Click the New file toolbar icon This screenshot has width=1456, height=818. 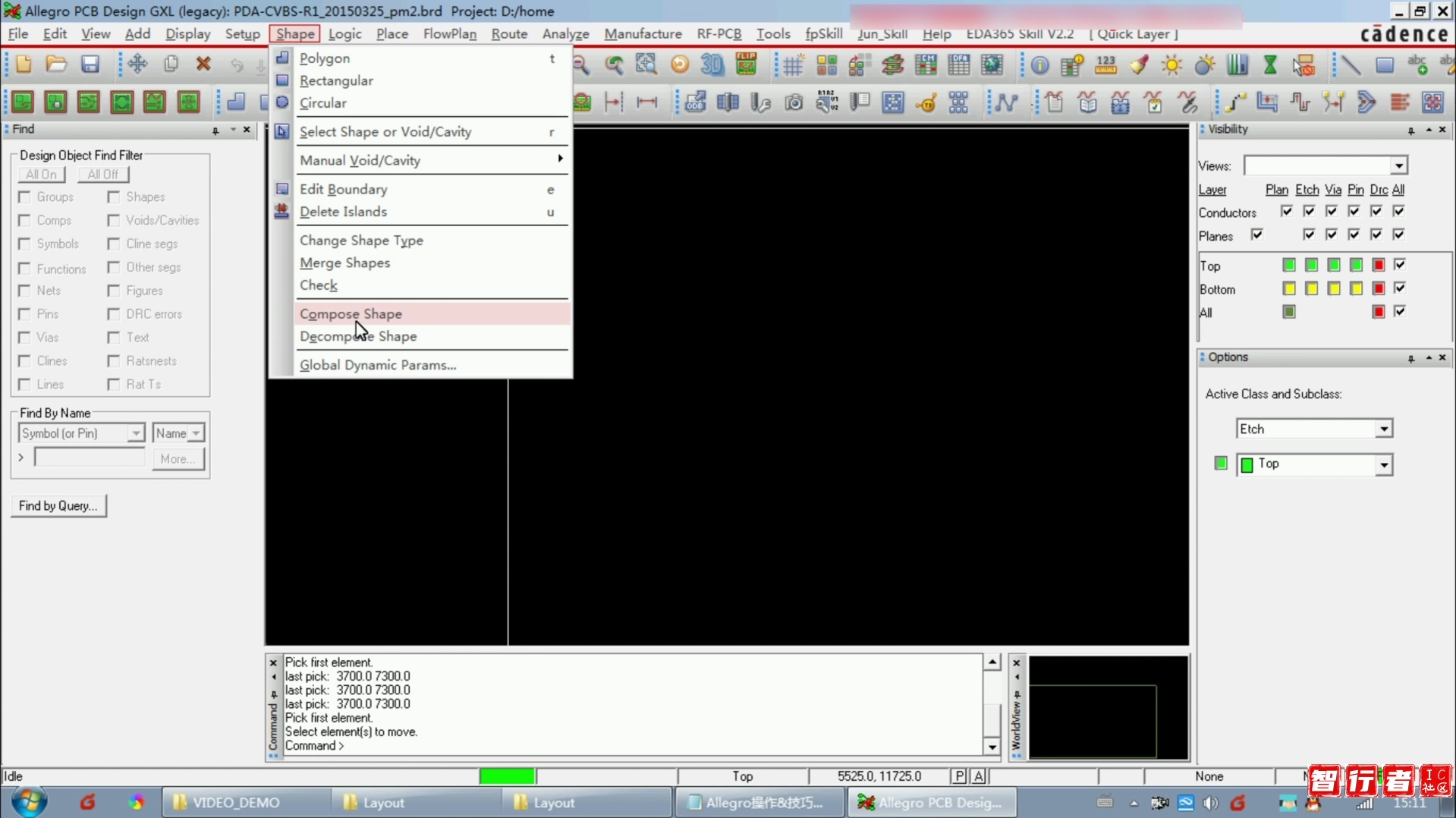[x=24, y=64]
